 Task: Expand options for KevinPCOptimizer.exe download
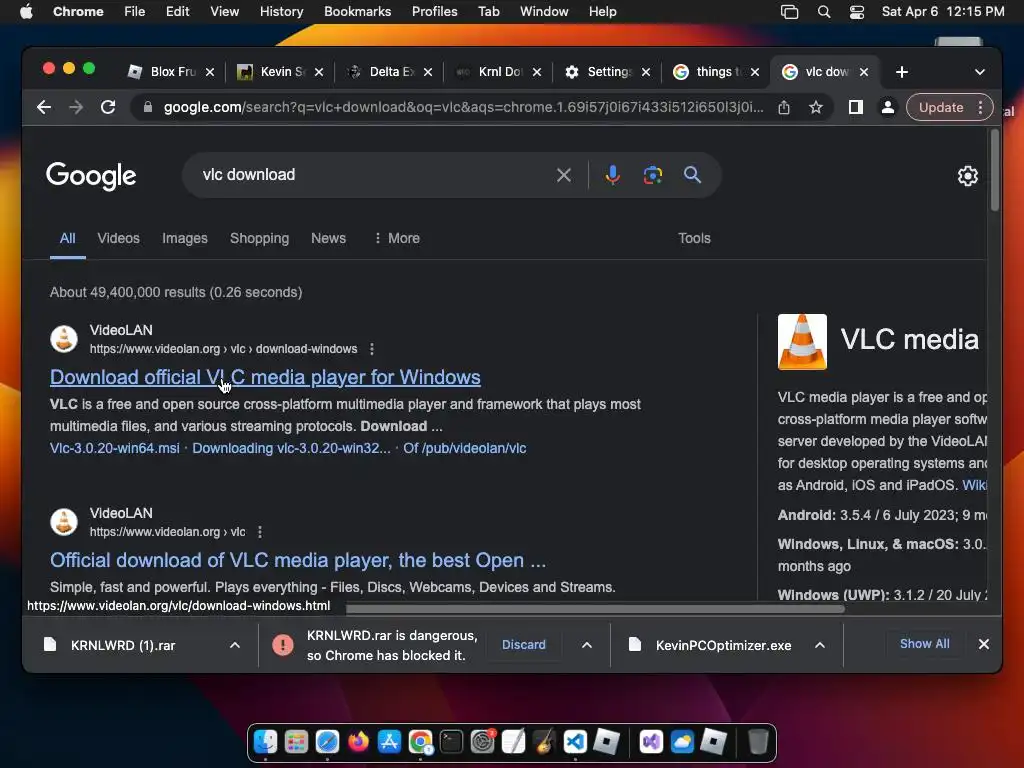pyautogui.click(x=820, y=645)
